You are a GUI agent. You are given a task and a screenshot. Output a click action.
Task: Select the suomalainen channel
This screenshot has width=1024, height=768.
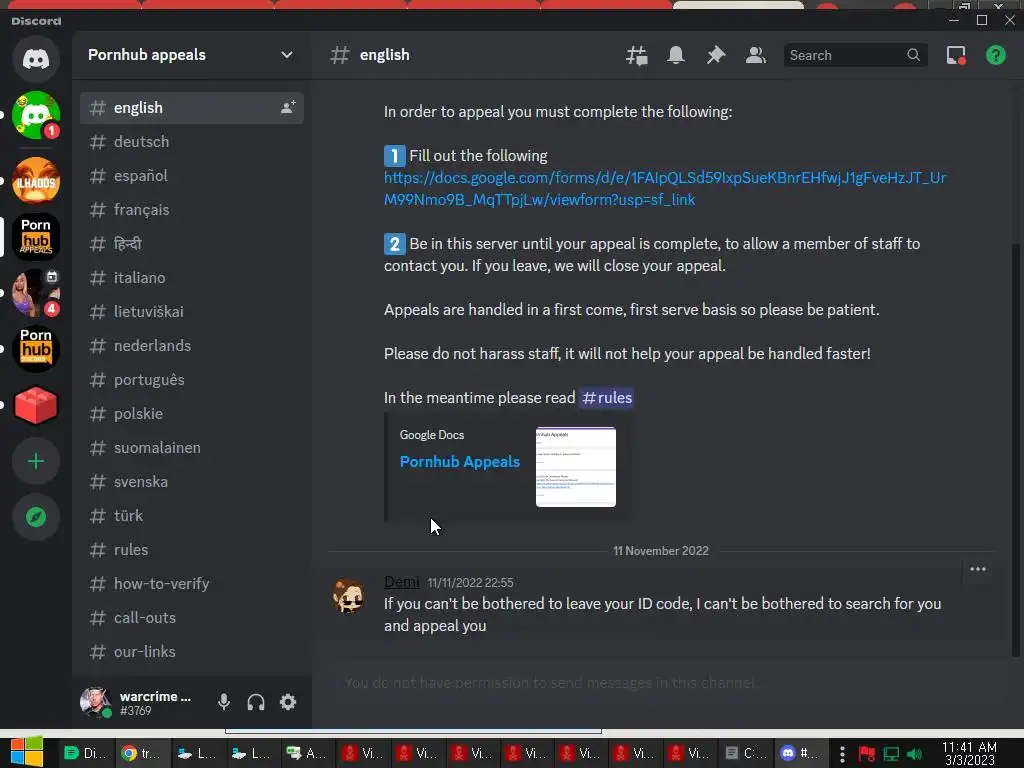pyautogui.click(x=191, y=447)
